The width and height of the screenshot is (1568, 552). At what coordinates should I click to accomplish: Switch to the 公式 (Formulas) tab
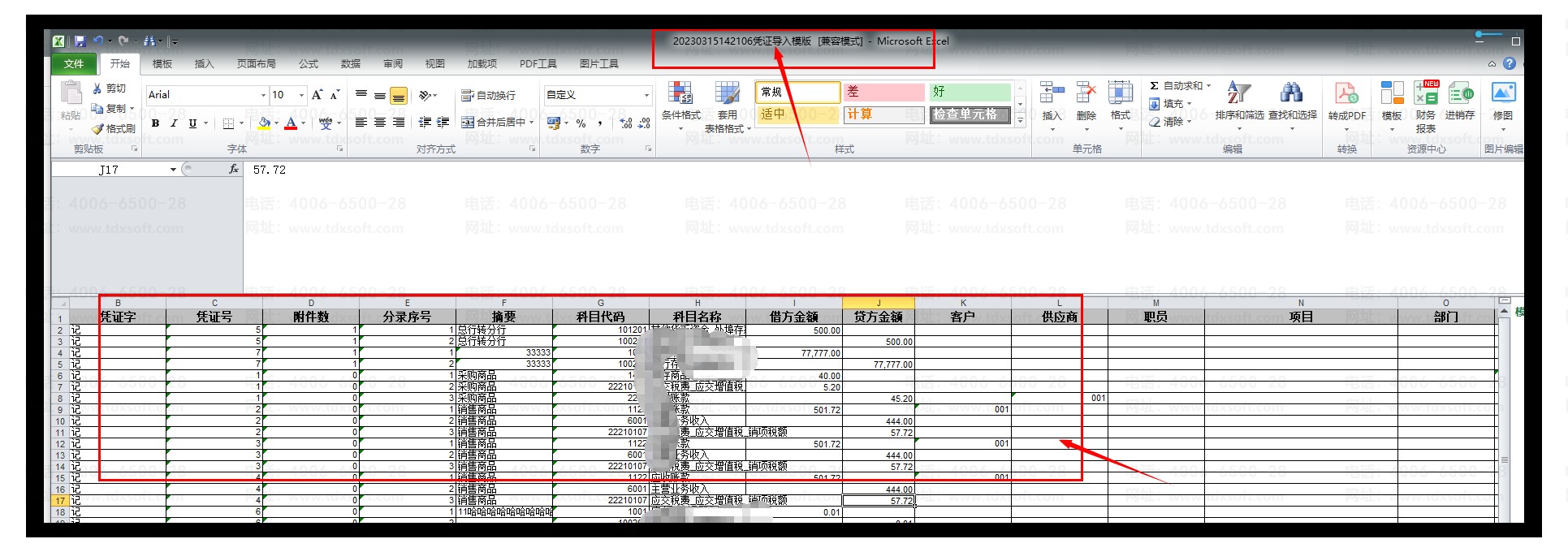pos(309,63)
